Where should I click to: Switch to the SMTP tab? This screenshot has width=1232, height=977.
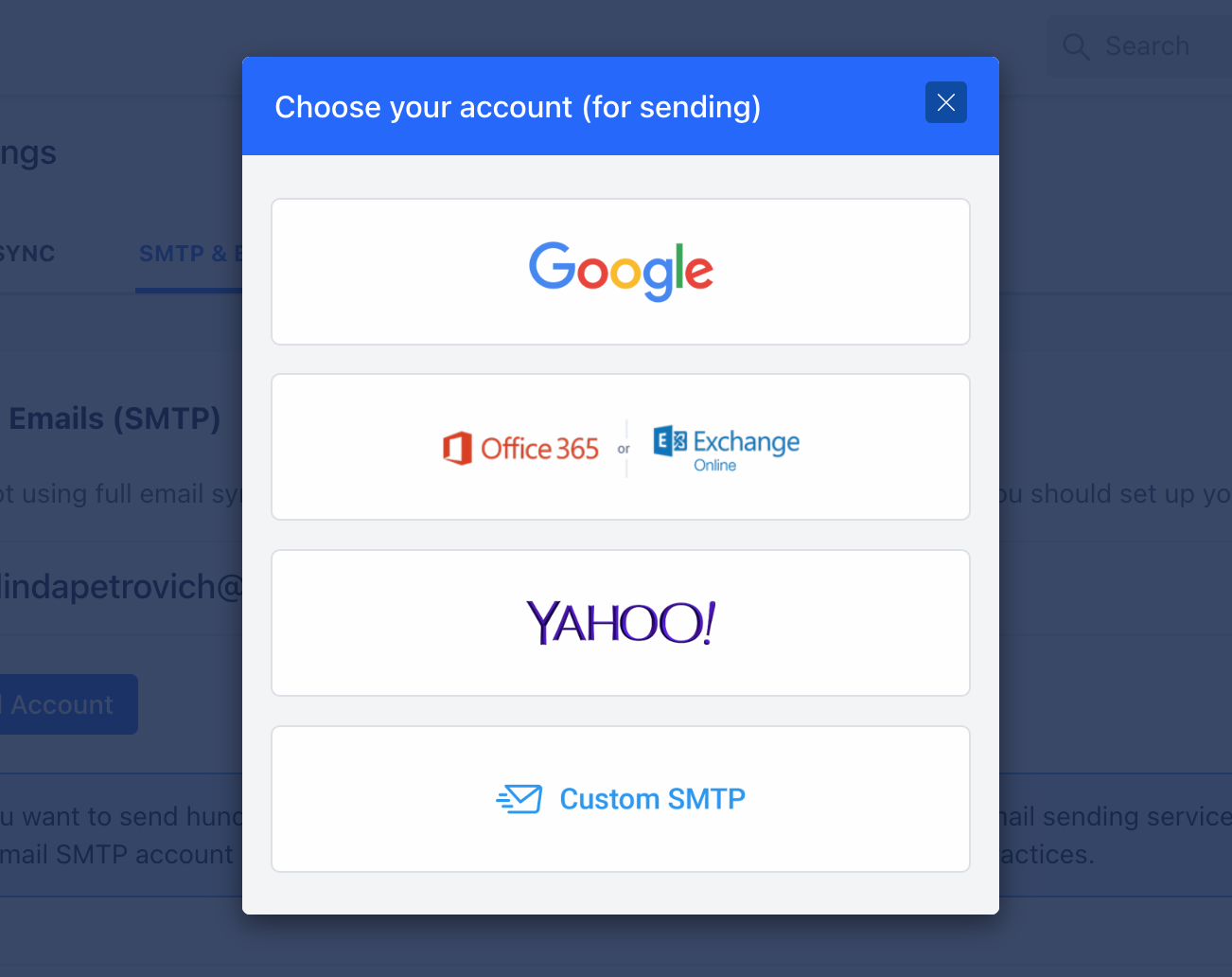point(189,254)
